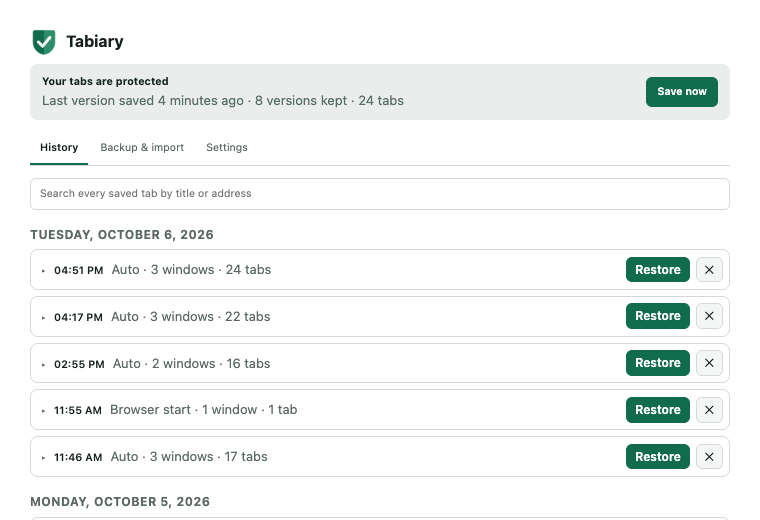Click the Save now button

tap(681, 92)
